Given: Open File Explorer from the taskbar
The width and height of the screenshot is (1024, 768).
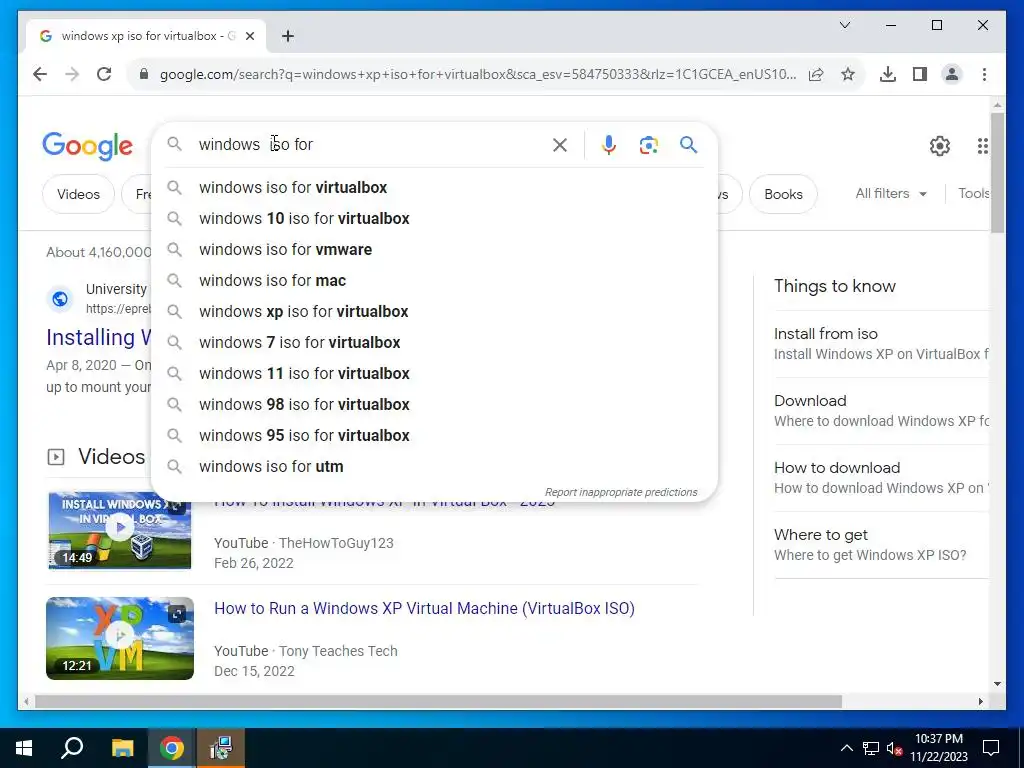Looking at the screenshot, I should [122, 748].
